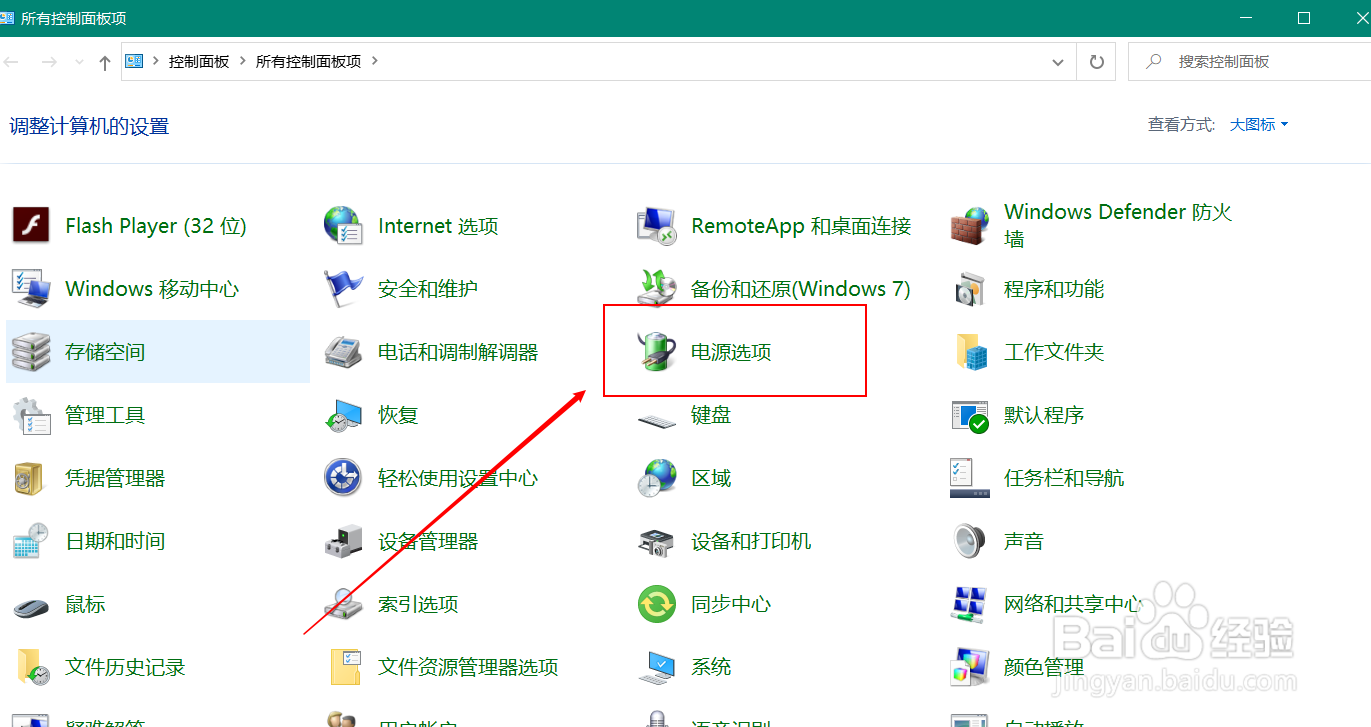
Task: Open Internet 选项 icon
Action: (x=343, y=226)
